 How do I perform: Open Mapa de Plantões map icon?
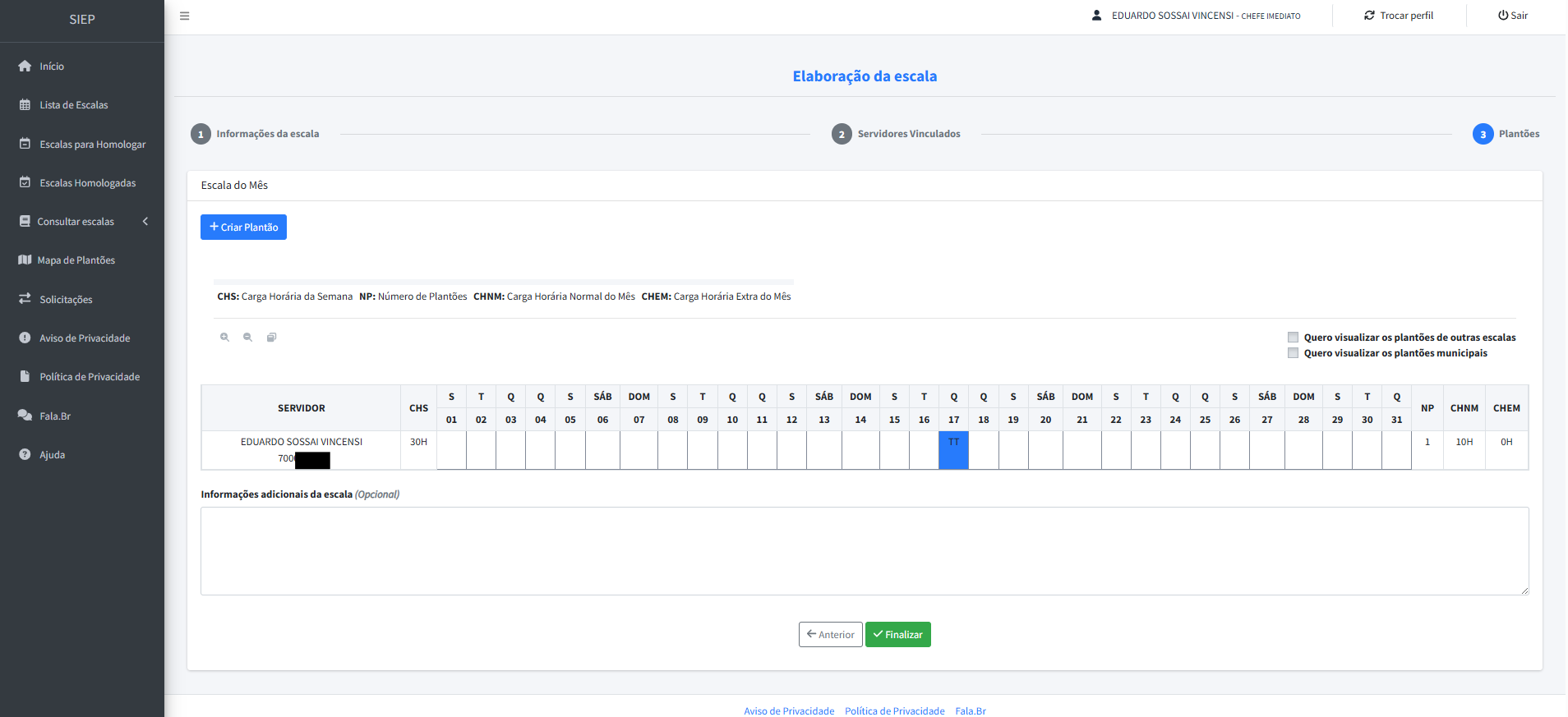click(25, 260)
